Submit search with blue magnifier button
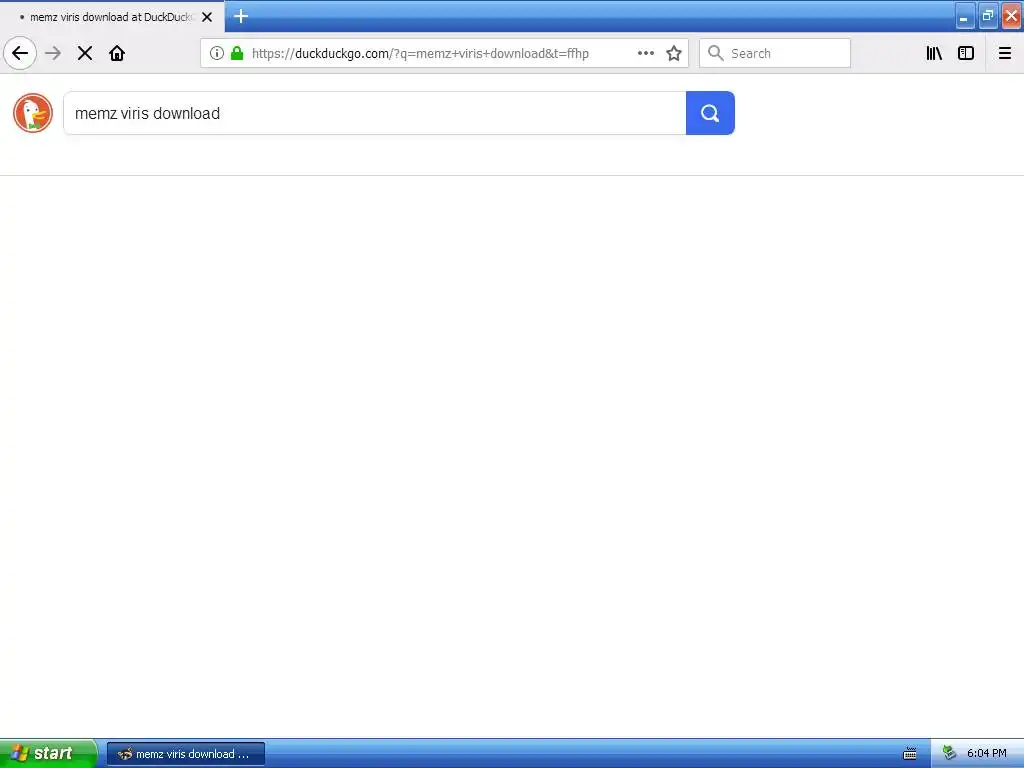 [x=710, y=113]
